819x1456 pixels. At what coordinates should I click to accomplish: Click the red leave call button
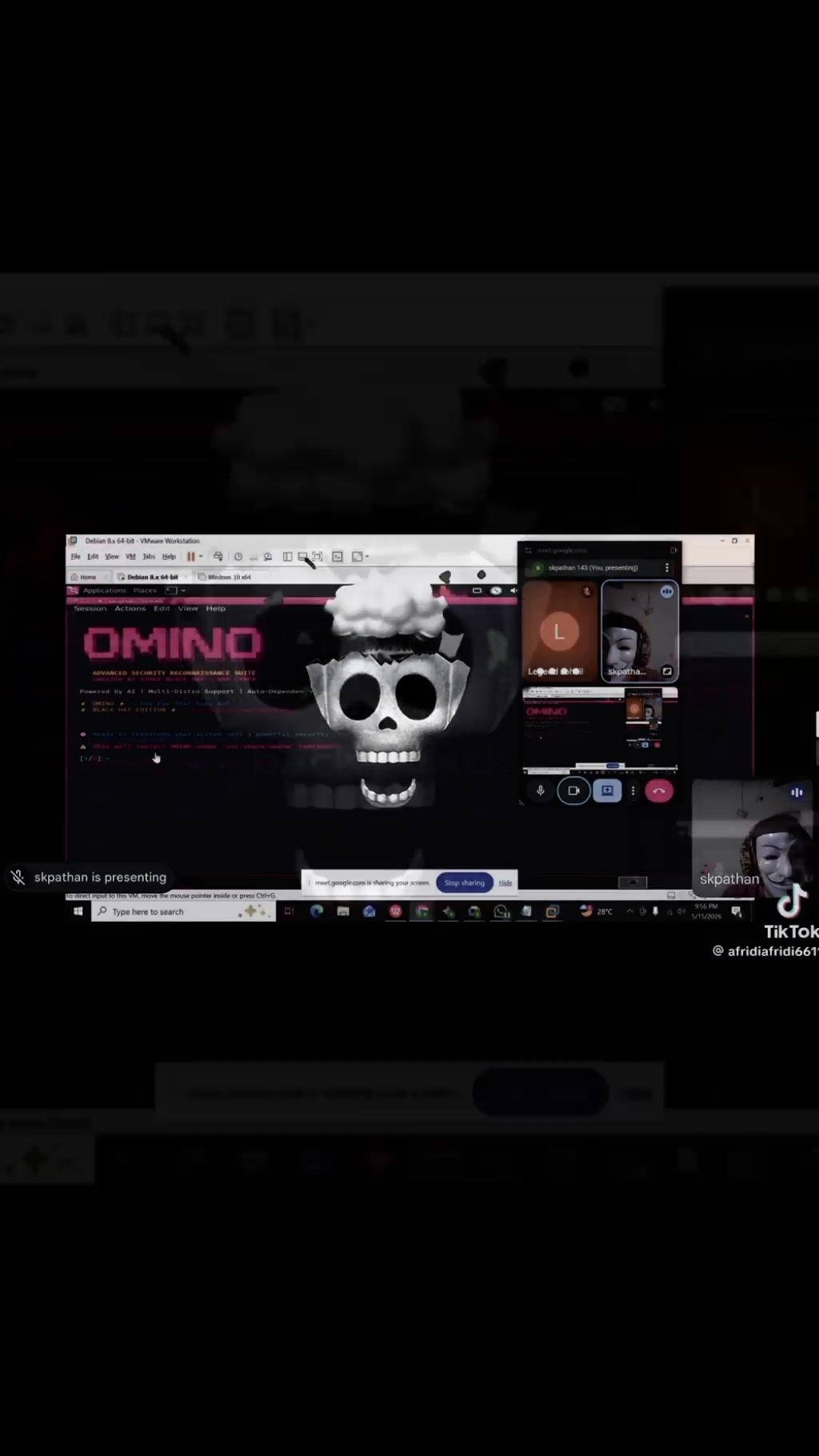659,791
